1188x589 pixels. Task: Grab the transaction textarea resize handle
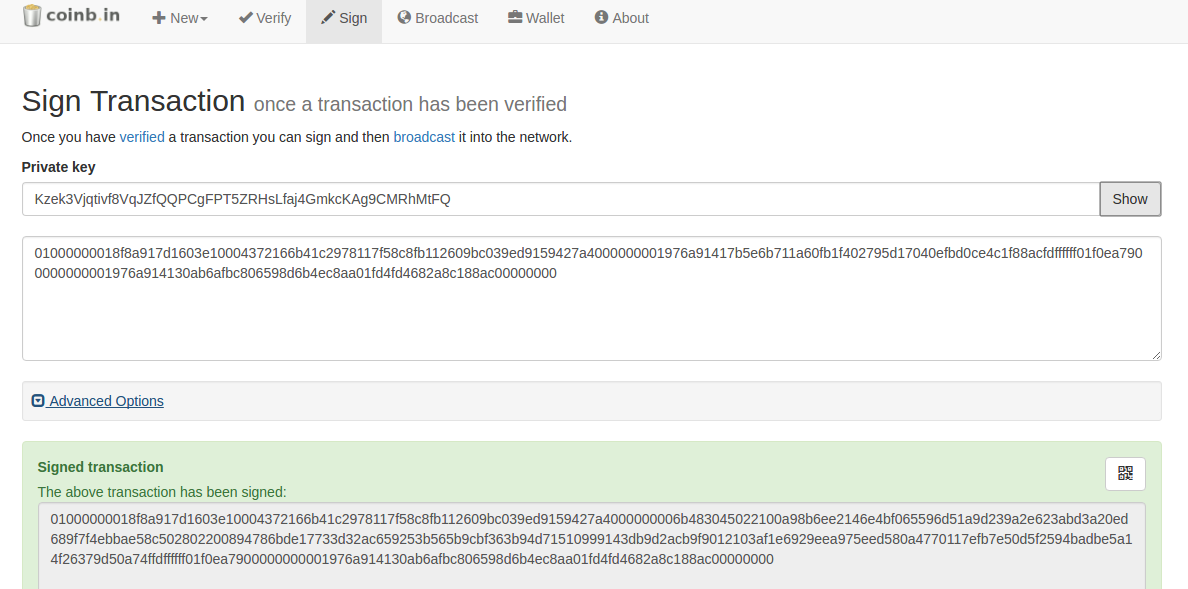click(x=1156, y=355)
